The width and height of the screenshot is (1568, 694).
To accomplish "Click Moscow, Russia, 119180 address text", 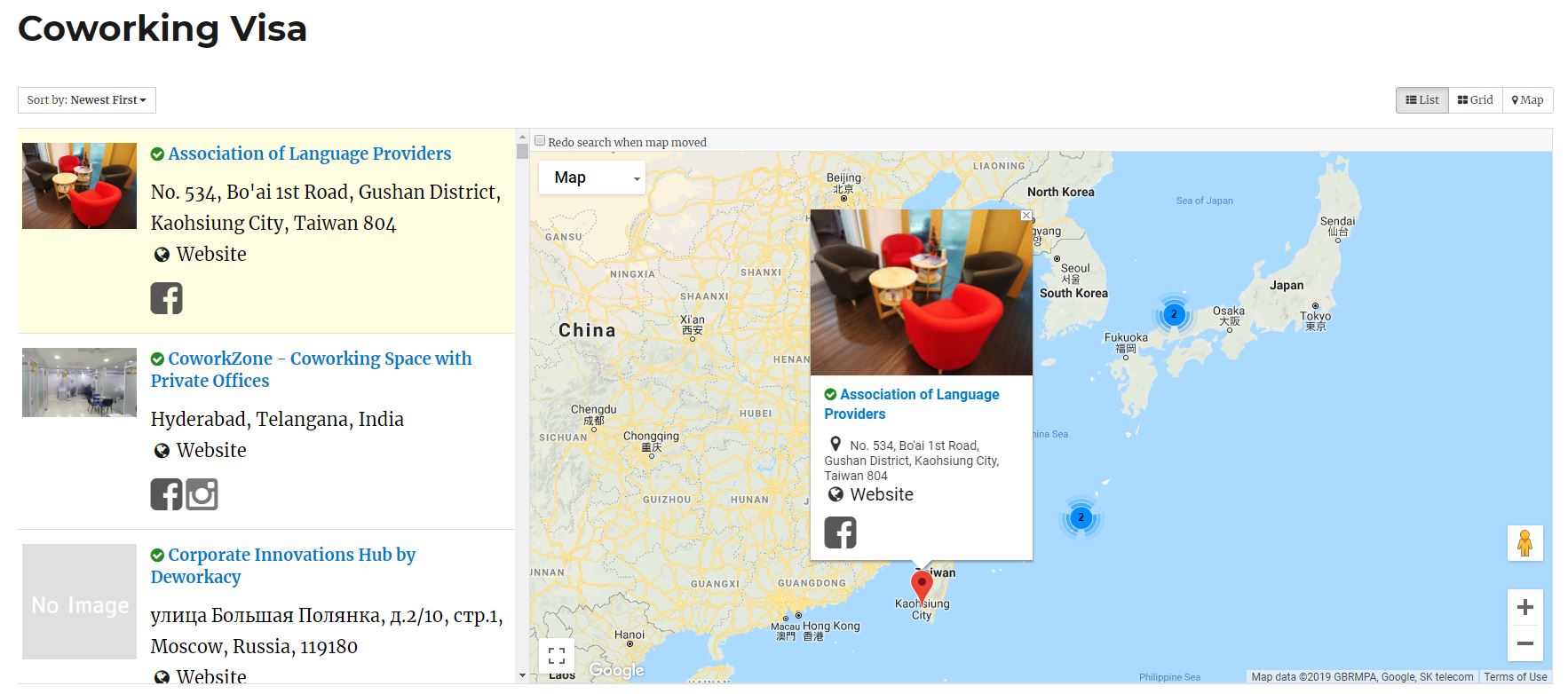I will [x=254, y=646].
